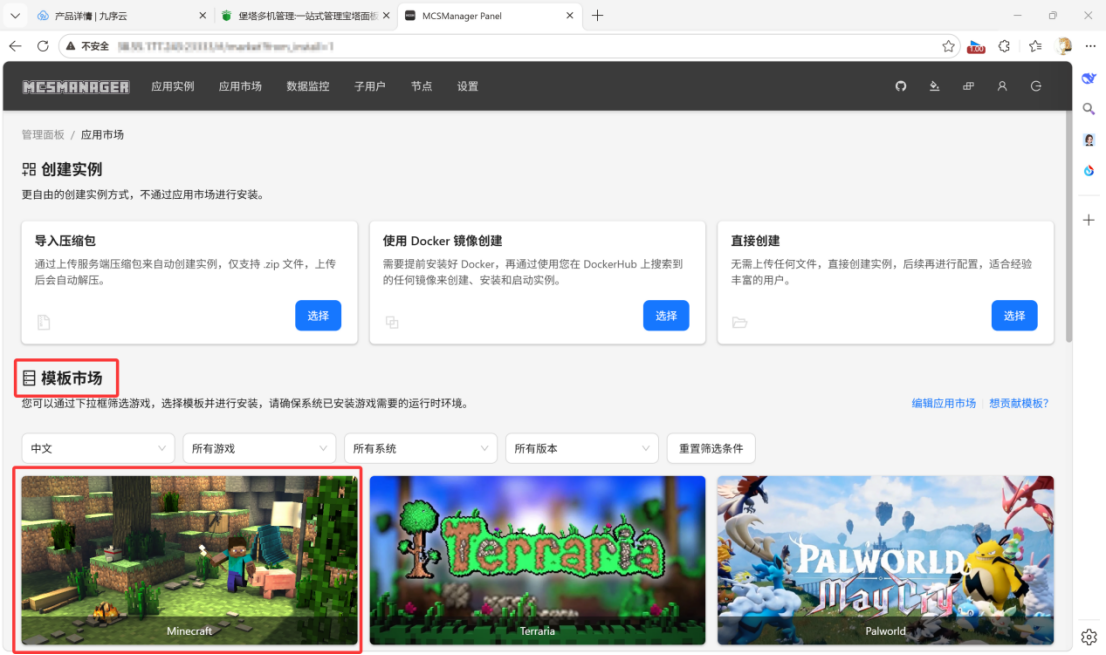The width and height of the screenshot is (1106, 655).
Task: Select the Minecraft template thumbnail
Action: [189, 560]
